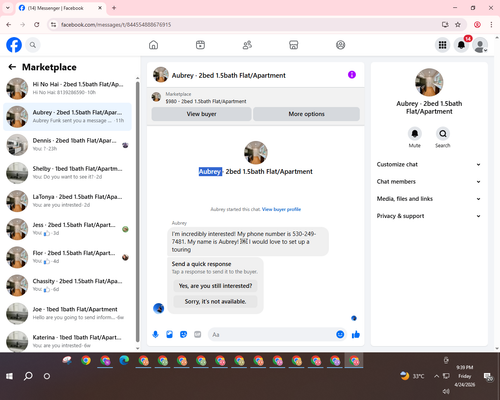Open a new browser tab with plus

click(x=114, y=8)
